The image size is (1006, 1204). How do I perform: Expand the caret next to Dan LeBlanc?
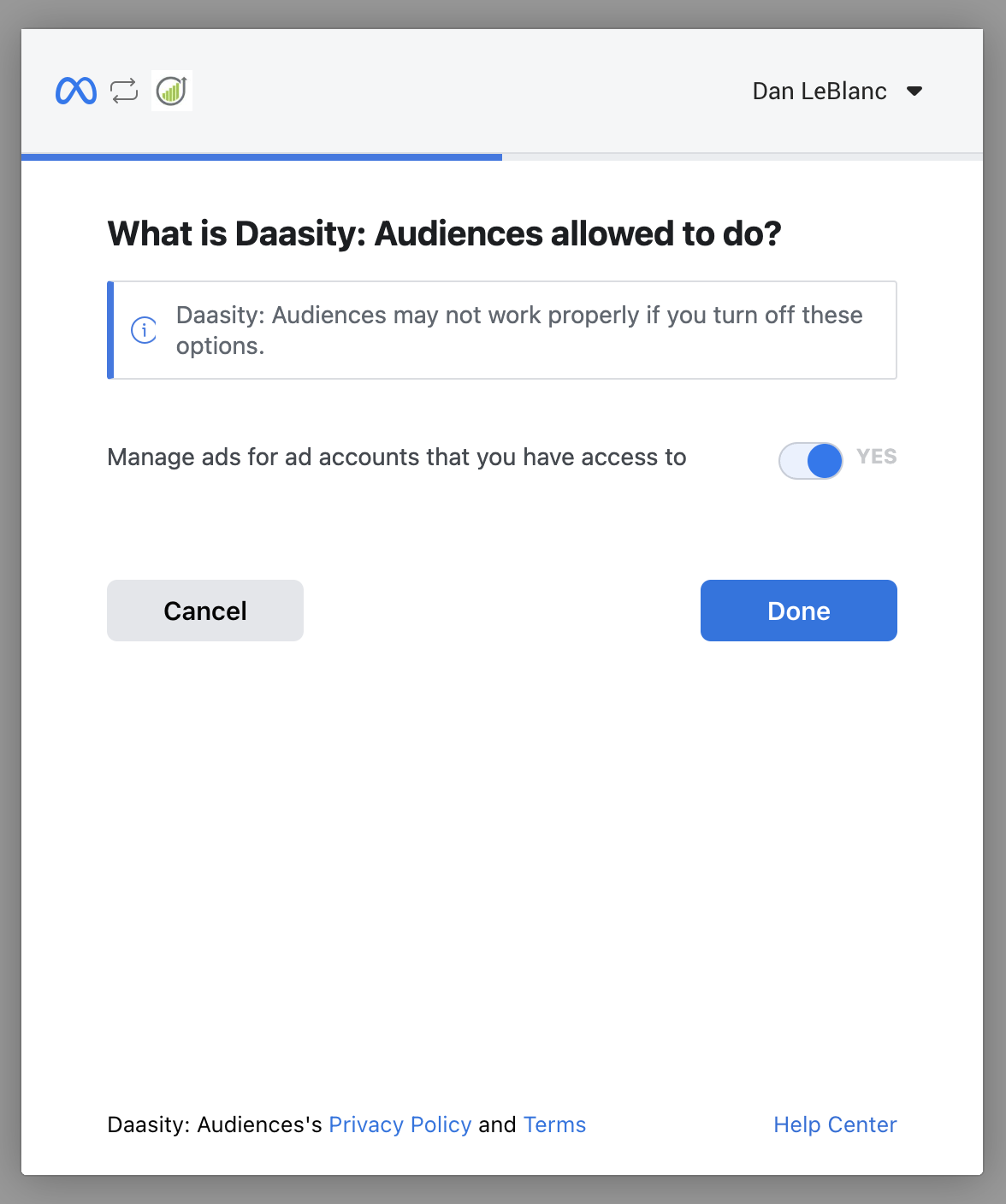pyautogui.click(x=914, y=91)
